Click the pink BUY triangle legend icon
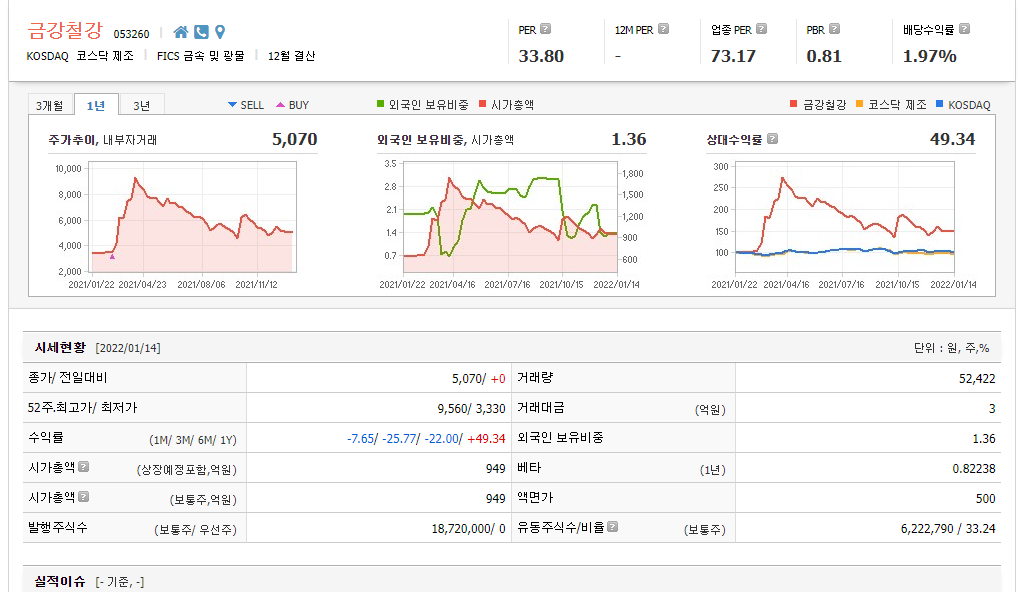 (280, 105)
